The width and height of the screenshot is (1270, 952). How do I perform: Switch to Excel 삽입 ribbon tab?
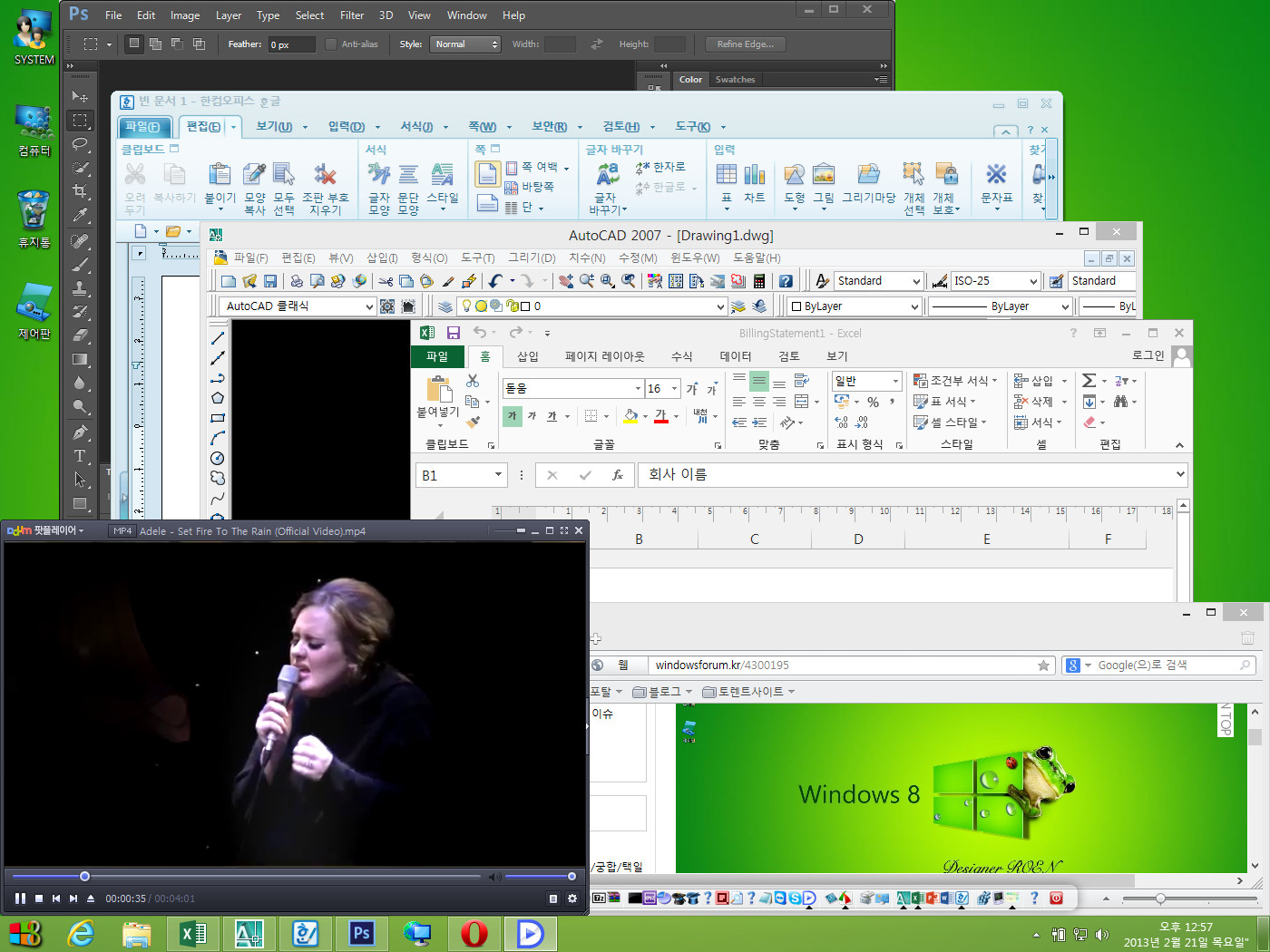[x=528, y=356]
